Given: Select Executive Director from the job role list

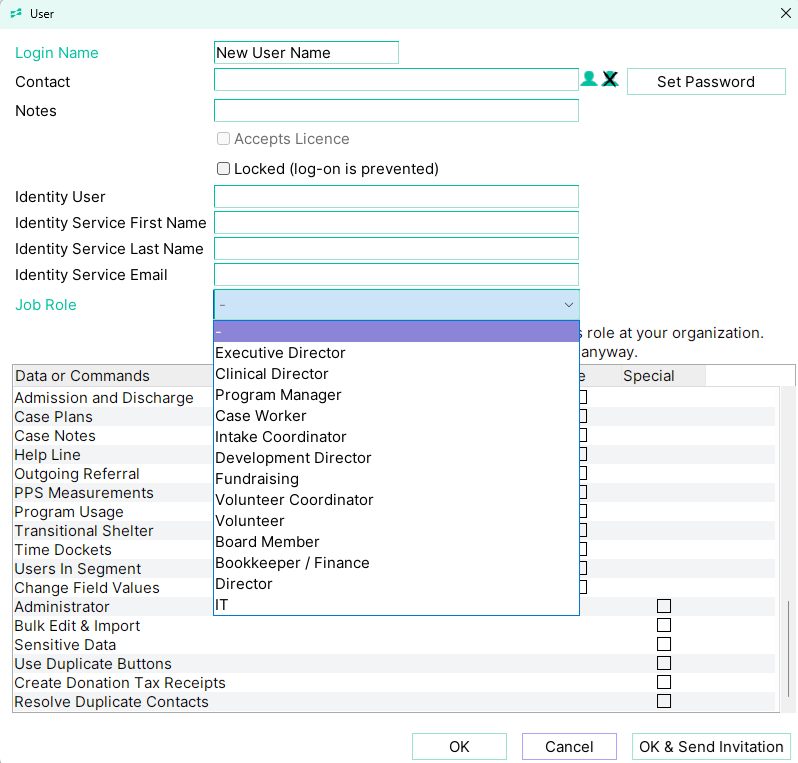Looking at the screenshot, I should click(280, 353).
